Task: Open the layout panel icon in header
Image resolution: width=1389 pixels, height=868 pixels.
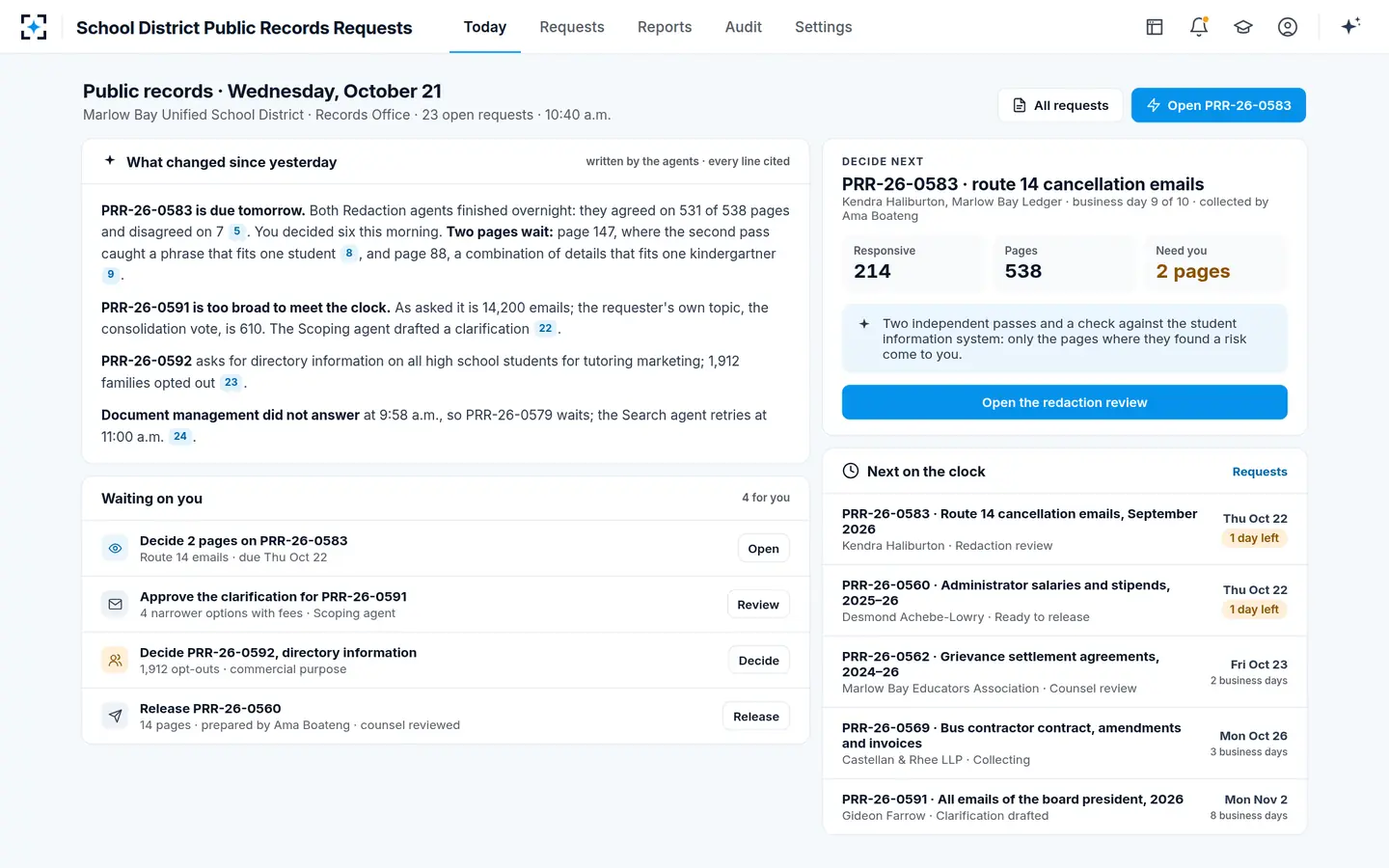Action: tap(1155, 27)
